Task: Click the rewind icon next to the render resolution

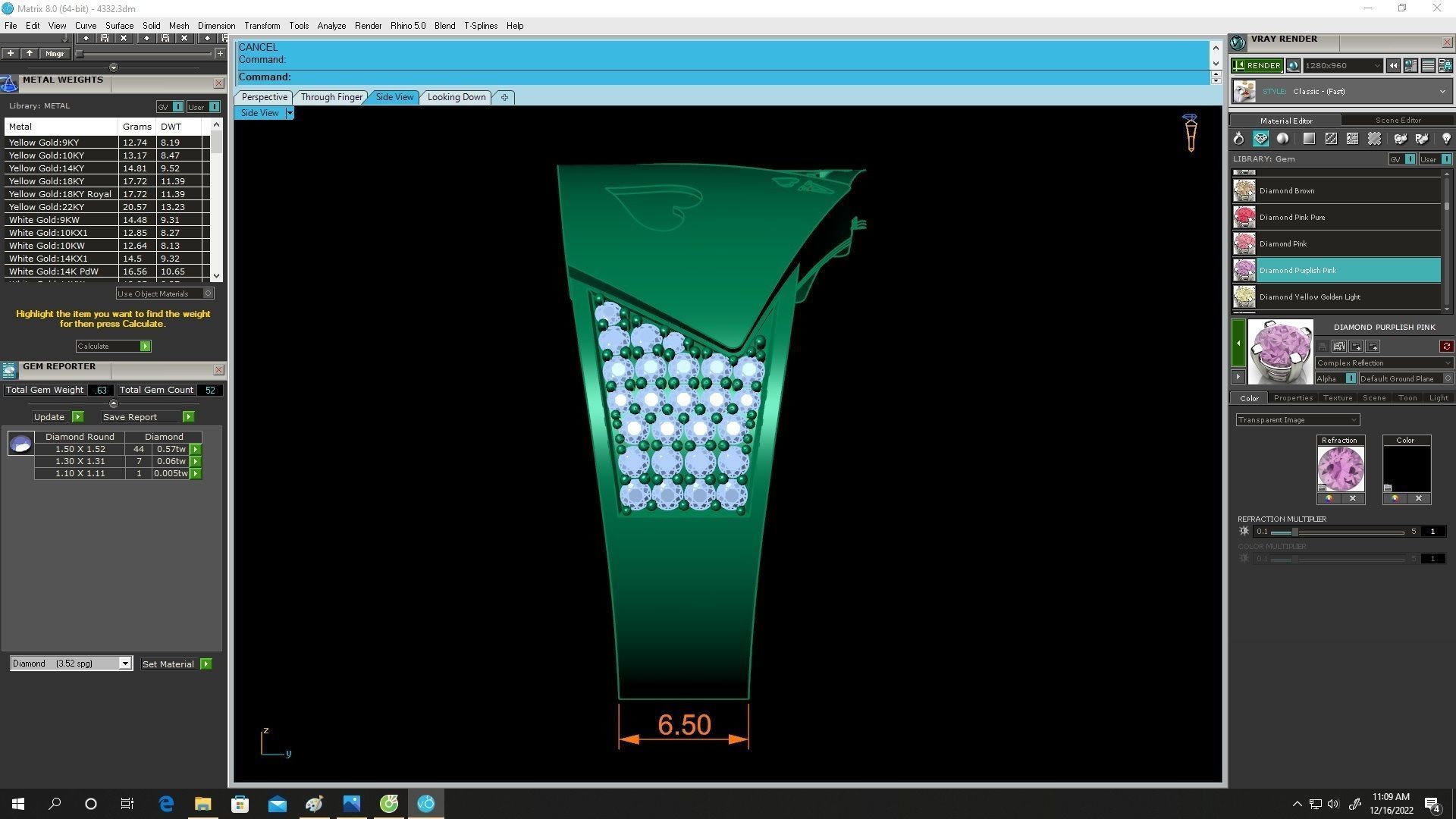Action: pos(1393,66)
